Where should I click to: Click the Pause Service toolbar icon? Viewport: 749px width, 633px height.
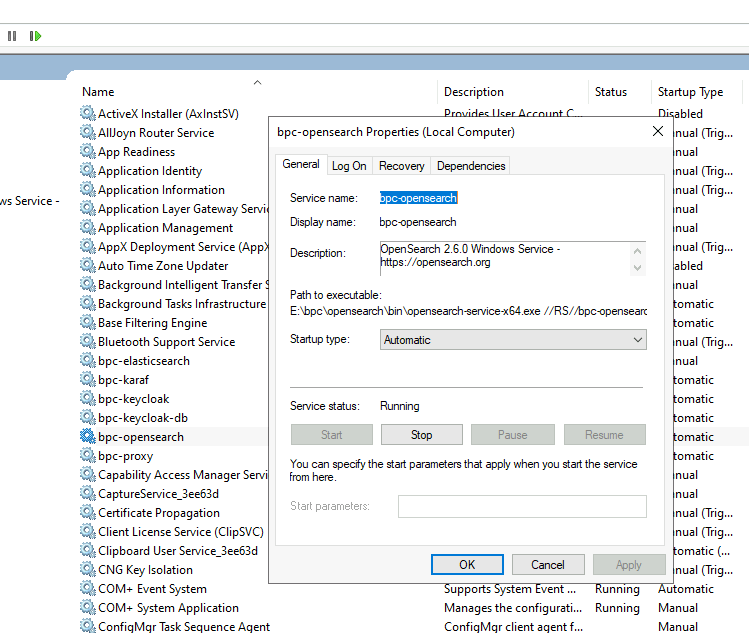[x=12, y=36]
